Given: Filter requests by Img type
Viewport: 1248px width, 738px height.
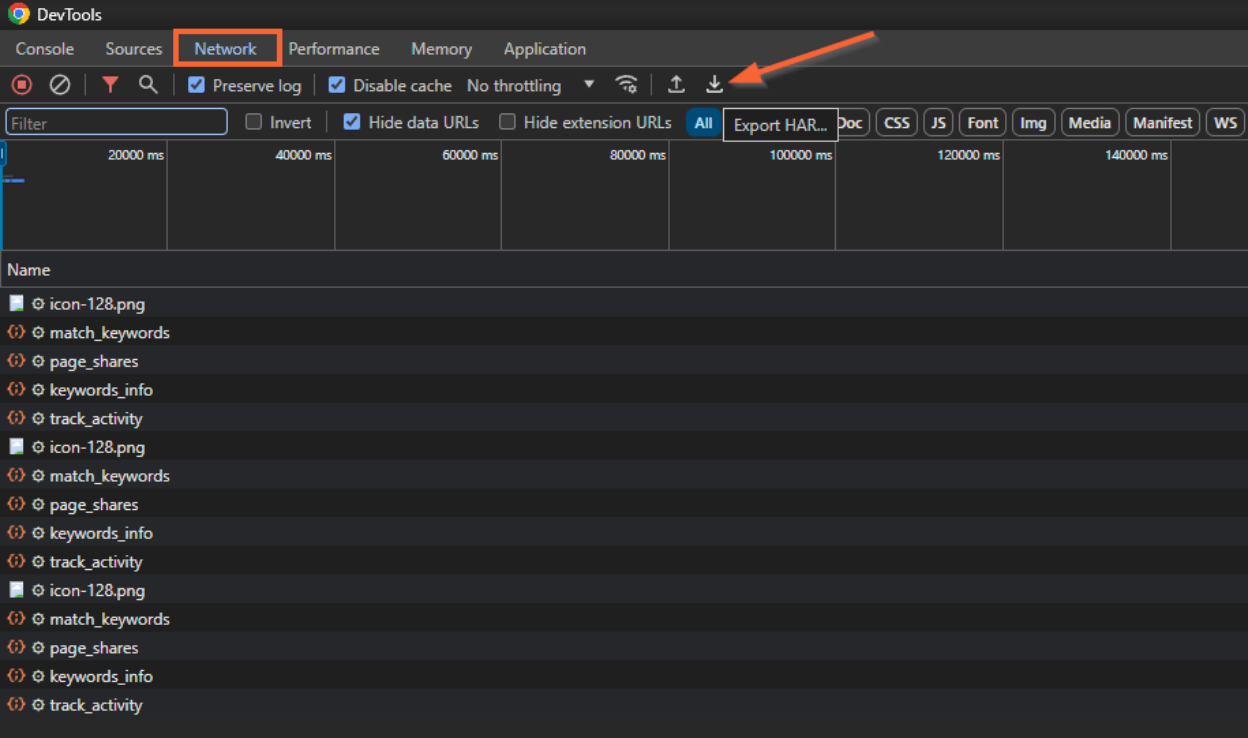Looking at the screenshot, I should click(x=1033, y=122).
